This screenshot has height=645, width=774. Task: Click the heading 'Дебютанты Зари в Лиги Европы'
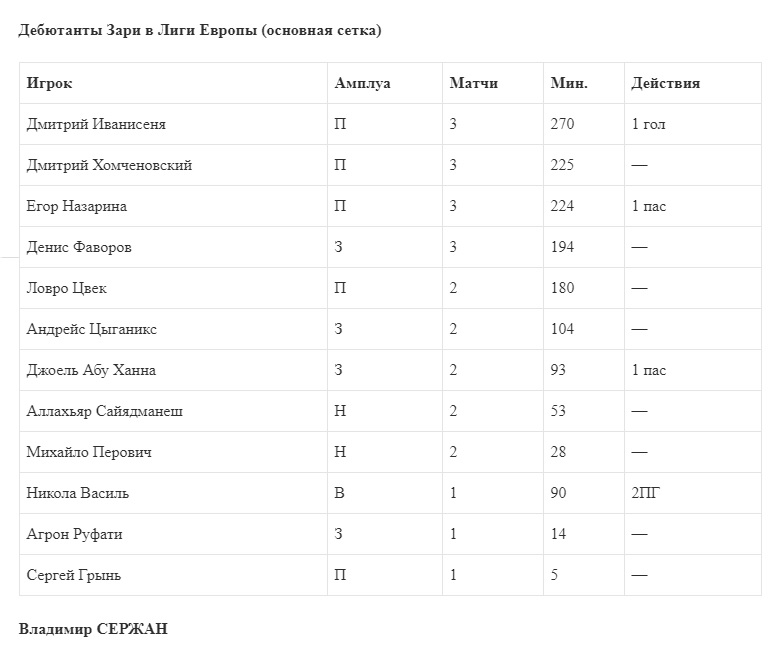200,30
